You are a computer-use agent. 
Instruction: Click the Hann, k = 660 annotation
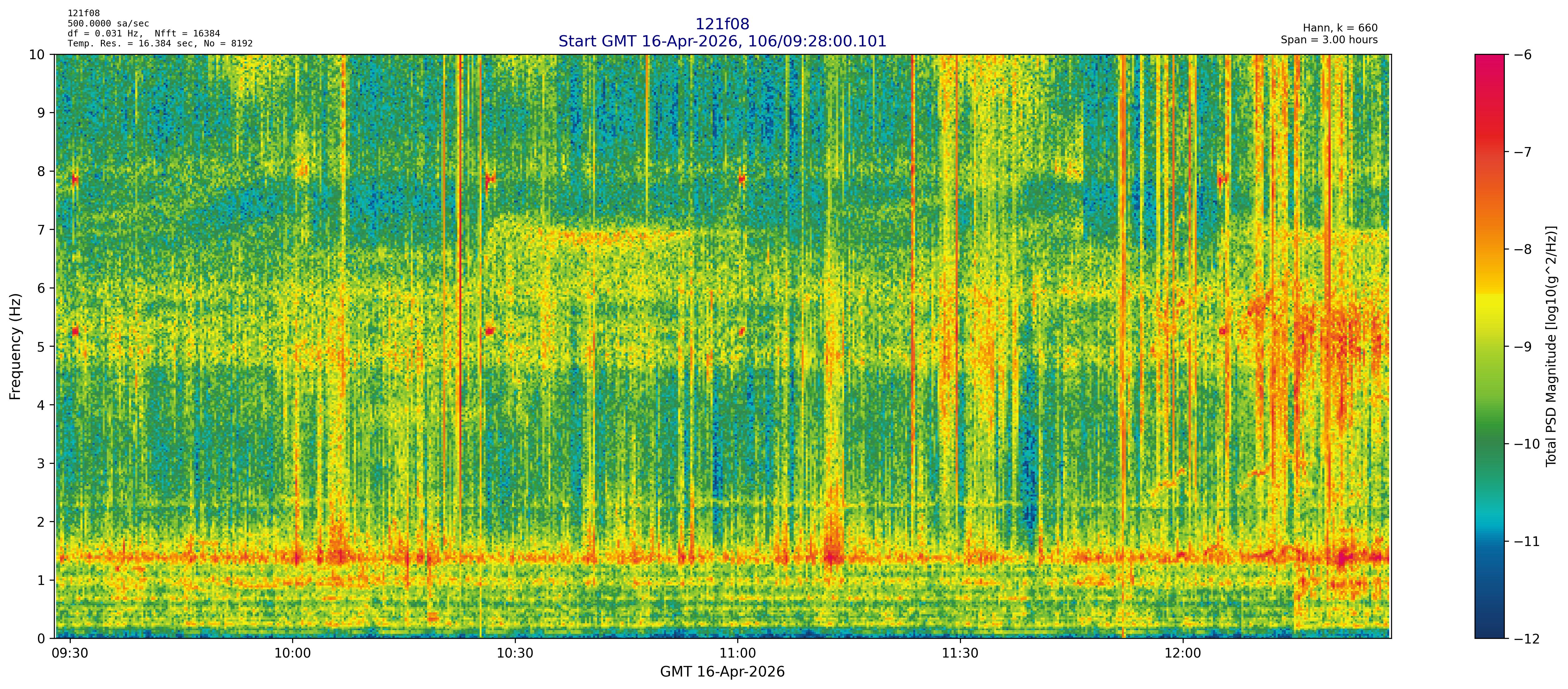click(1340, 28)
